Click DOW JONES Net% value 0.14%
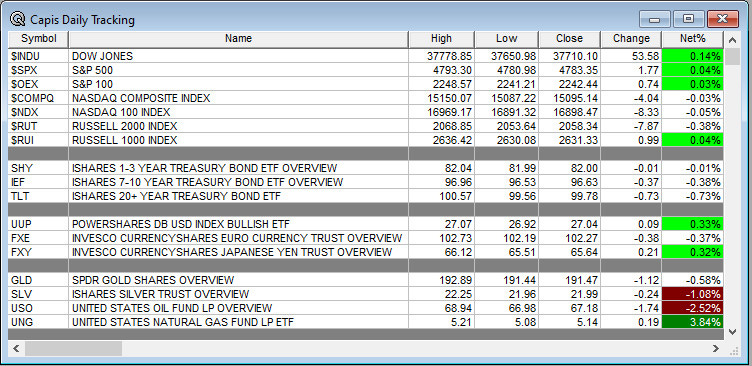Image resolution: width=752 pixels, height=366 pixels. coord(693,56)
